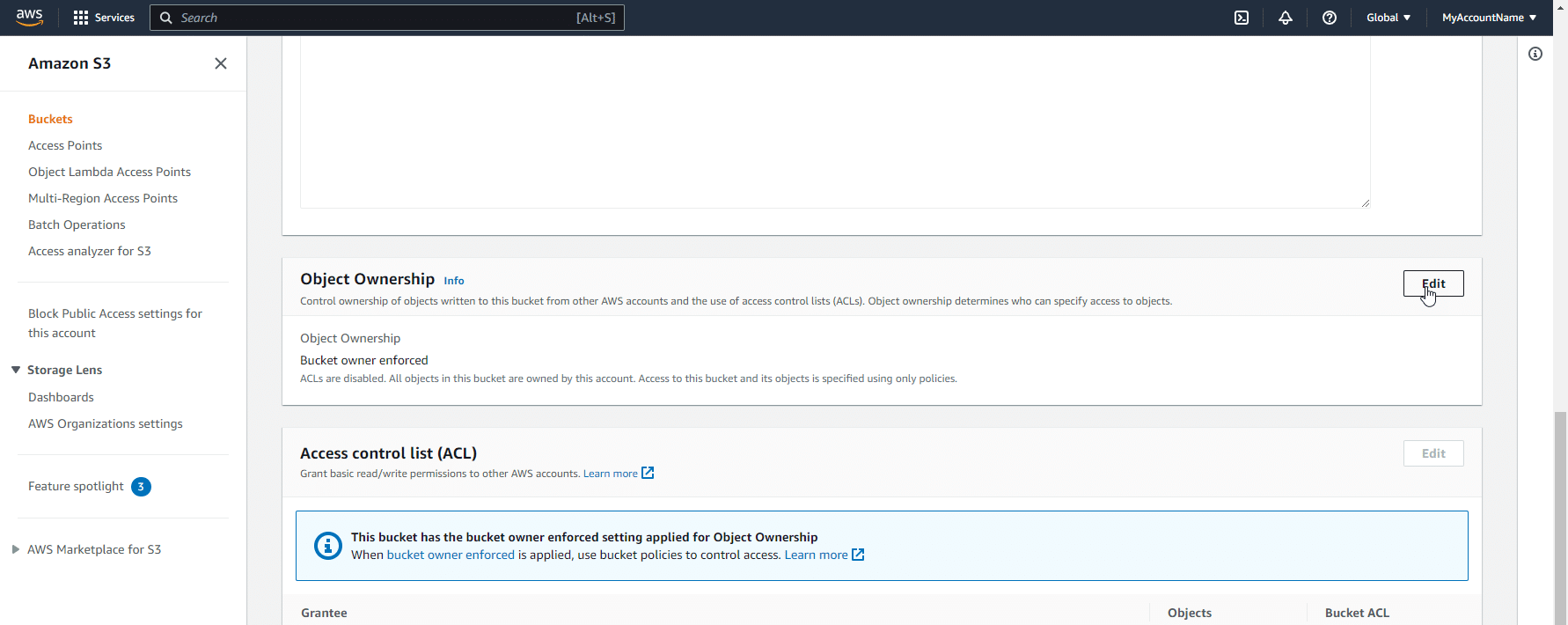Open the MyAccountName account dropdown
The image size is (1568, 625).
tap(1489, 18)
